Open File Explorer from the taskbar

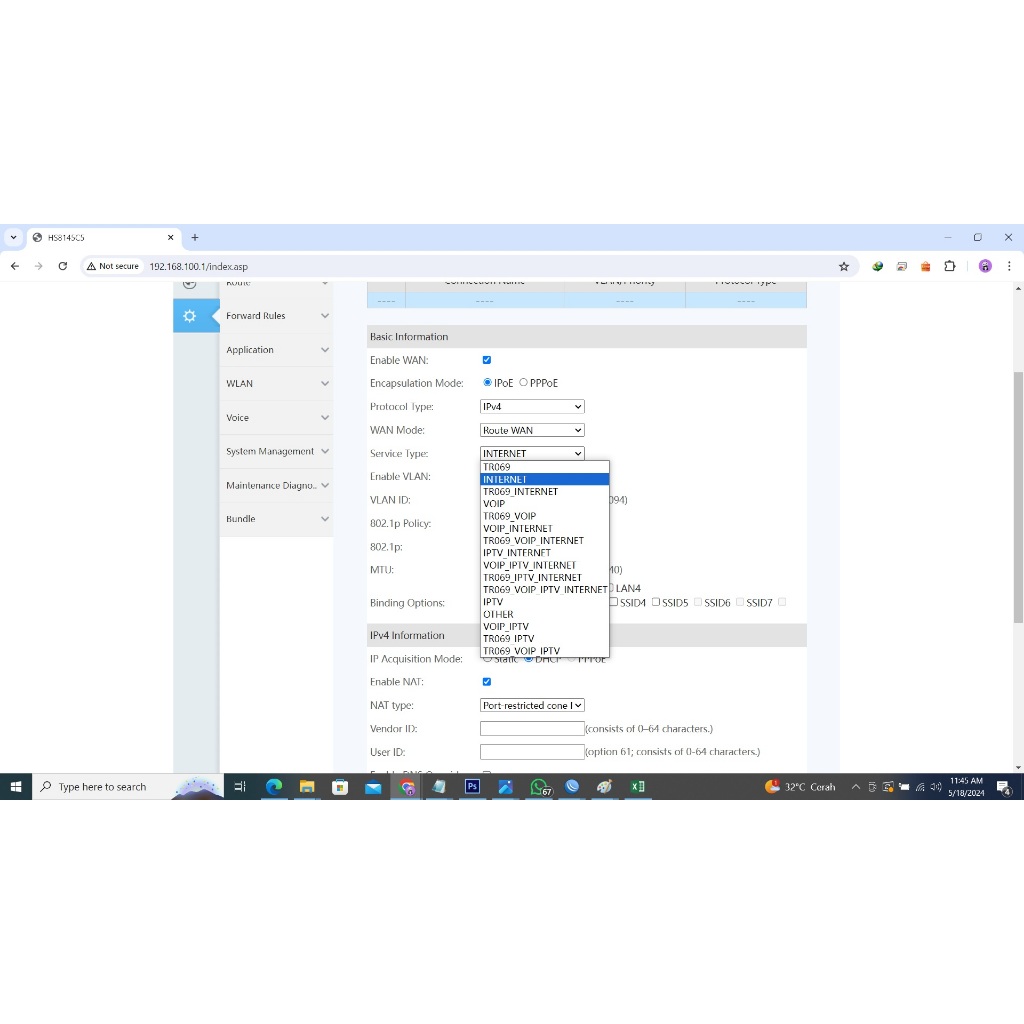pos(307,787)
